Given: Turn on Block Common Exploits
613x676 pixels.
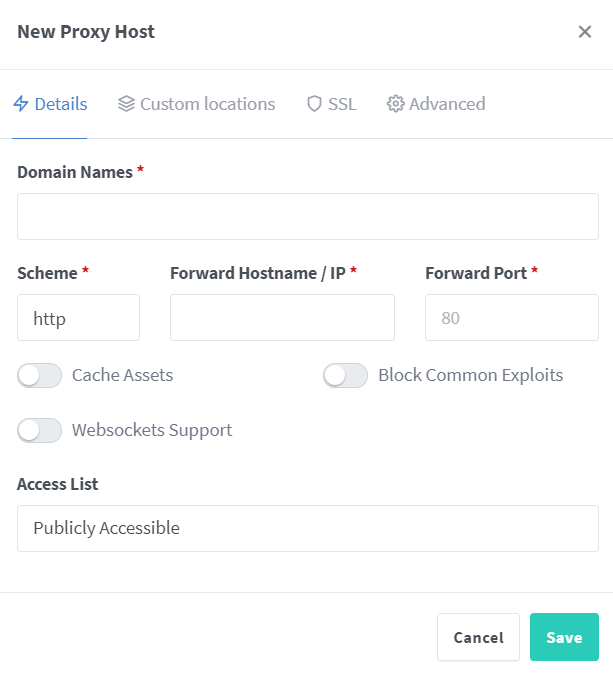Looking at the screenshot, I should point(345,375).
